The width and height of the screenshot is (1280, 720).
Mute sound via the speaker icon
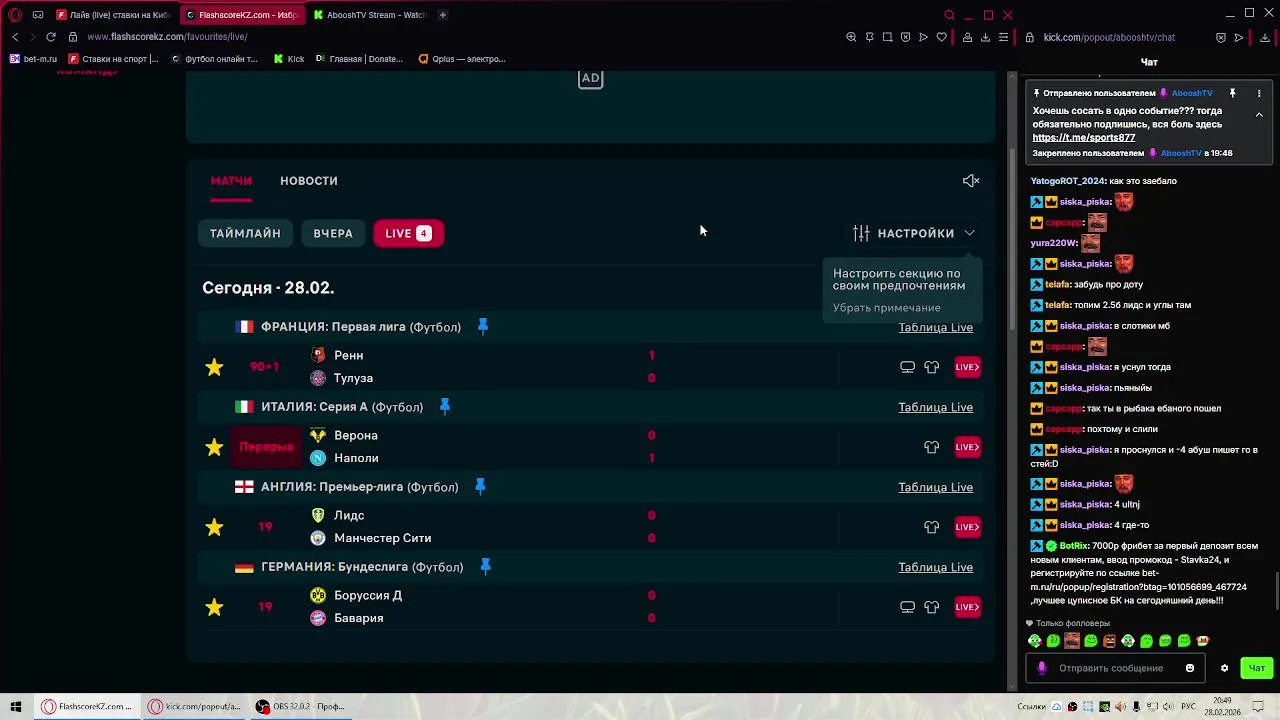971,181
